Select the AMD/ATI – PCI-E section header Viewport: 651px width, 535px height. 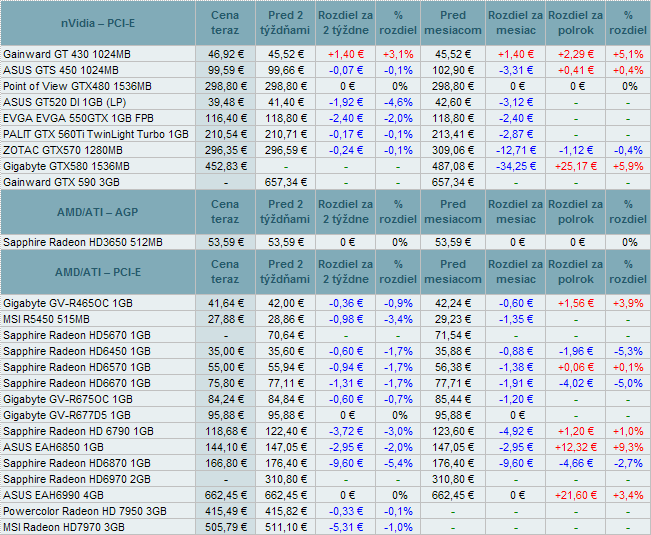(x=98, y=272)
